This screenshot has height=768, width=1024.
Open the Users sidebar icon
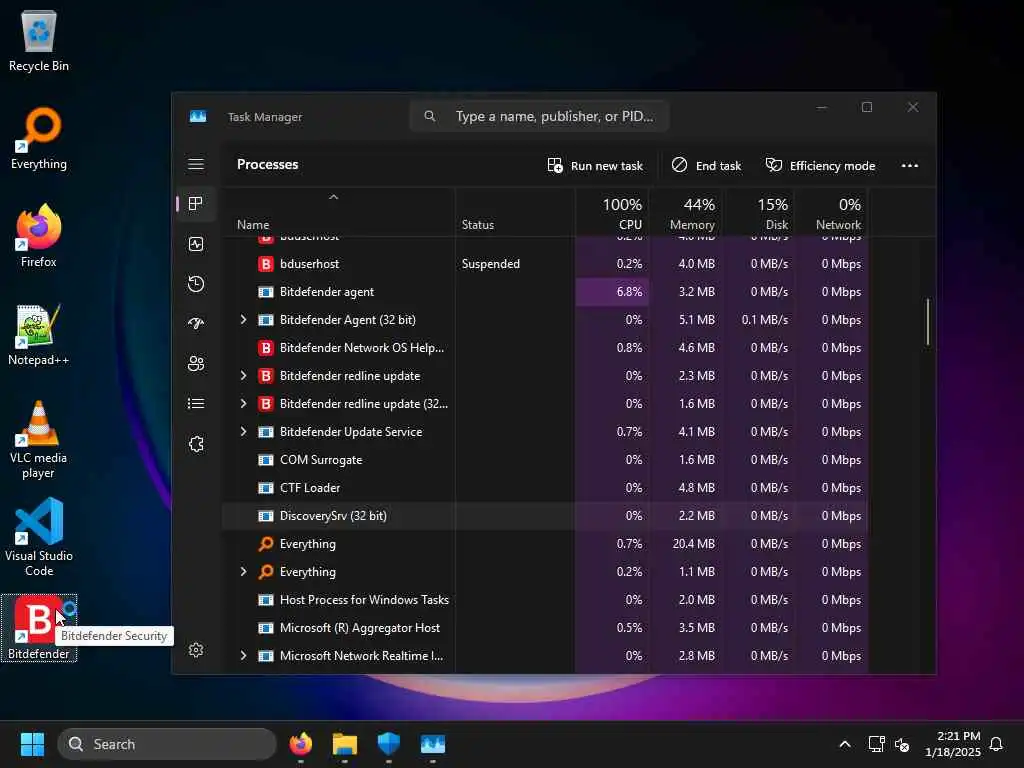pyautogui.click(x=196, y=363)
